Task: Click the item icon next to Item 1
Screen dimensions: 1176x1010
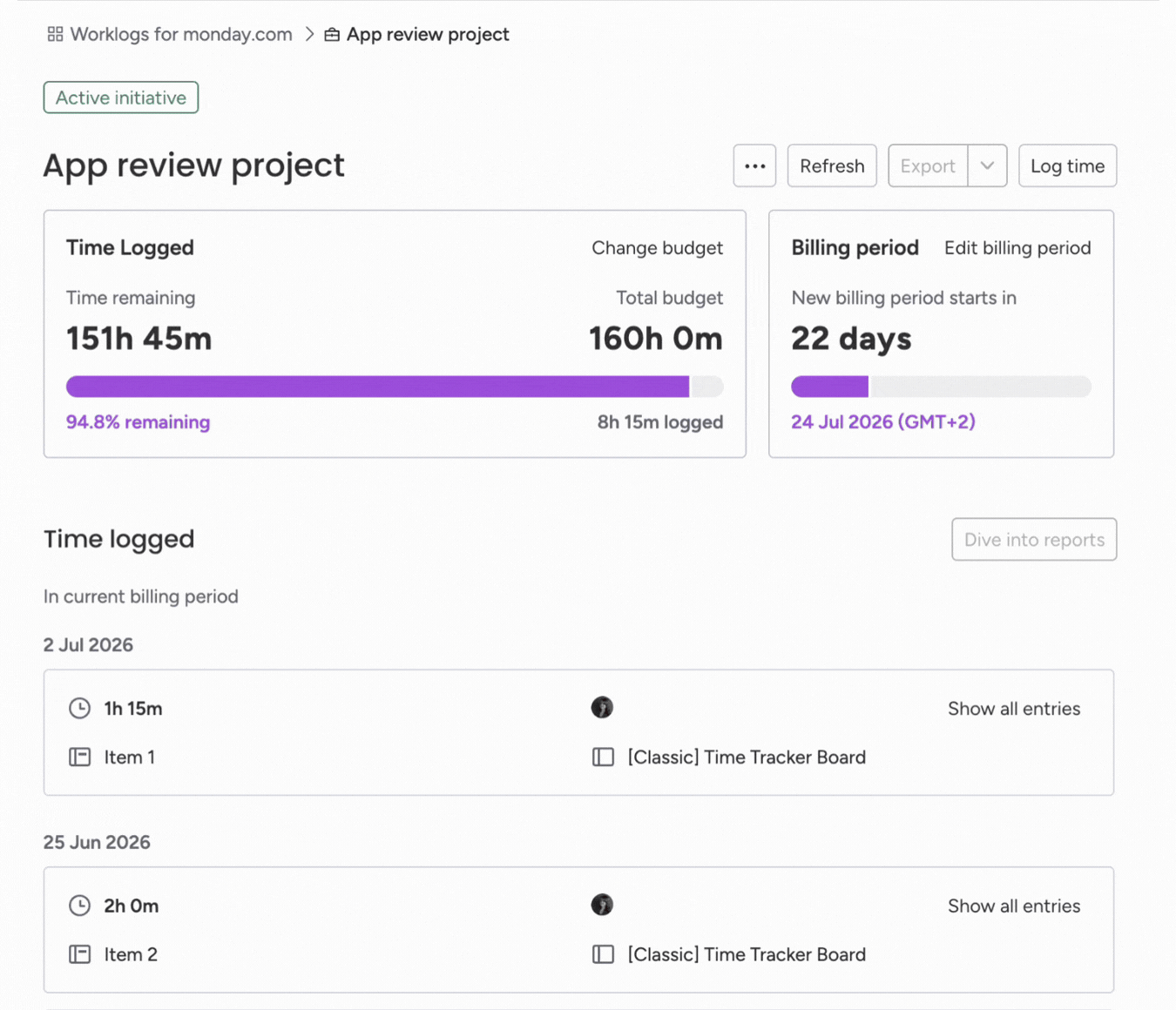Action: click(79, 757)
